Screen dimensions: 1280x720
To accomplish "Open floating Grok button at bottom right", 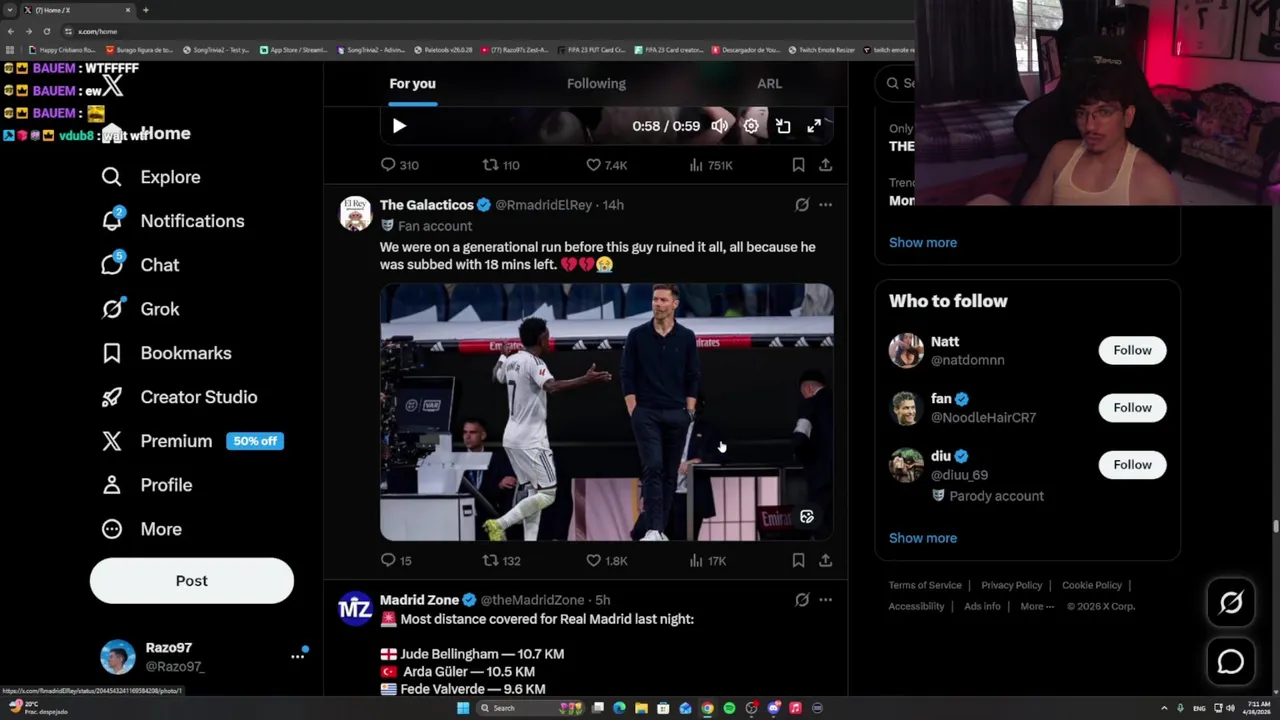I will tap(1231, 602).
